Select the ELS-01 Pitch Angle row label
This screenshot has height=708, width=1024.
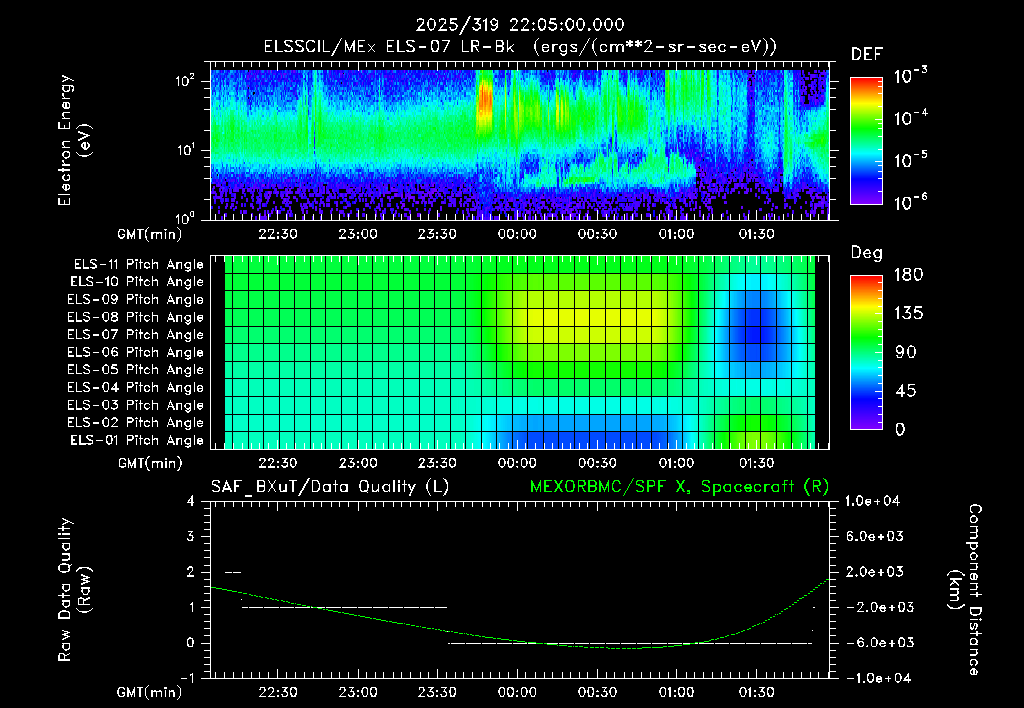coord(137,441)
